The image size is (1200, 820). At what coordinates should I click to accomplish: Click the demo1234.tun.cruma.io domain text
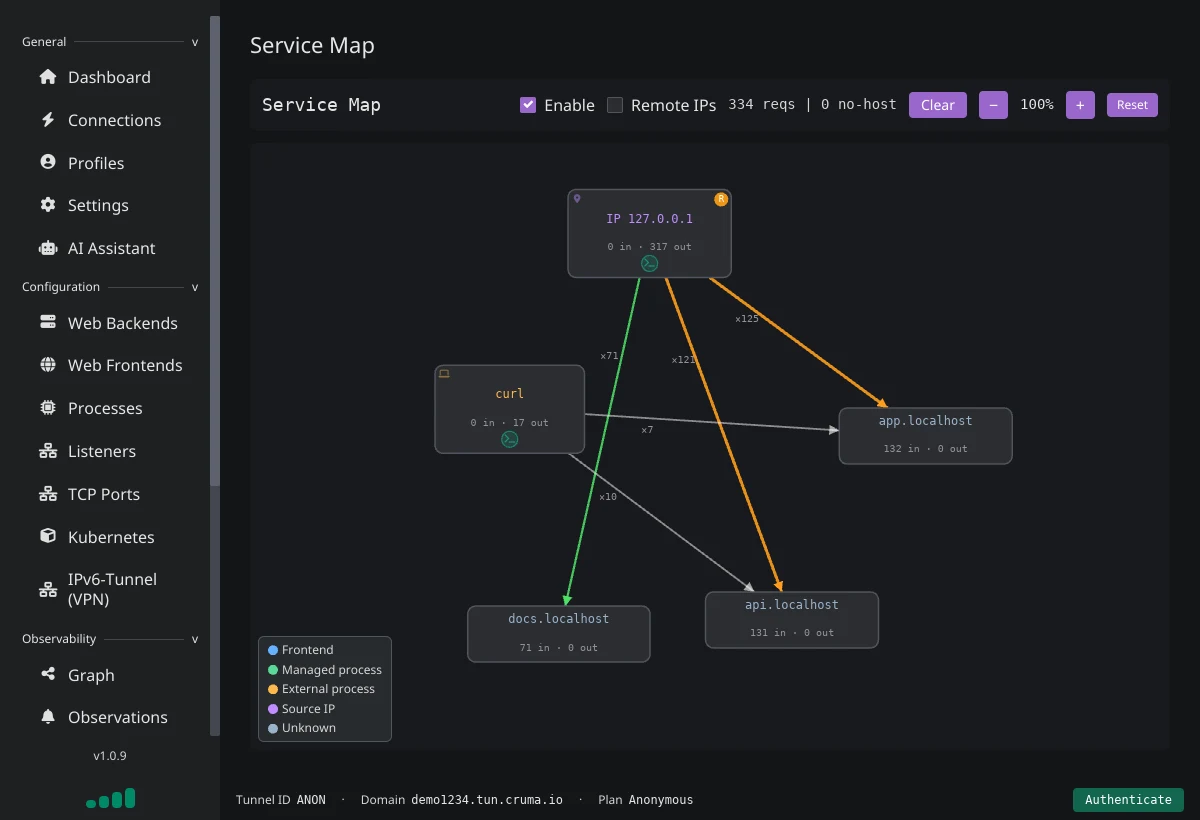point(487,800)
